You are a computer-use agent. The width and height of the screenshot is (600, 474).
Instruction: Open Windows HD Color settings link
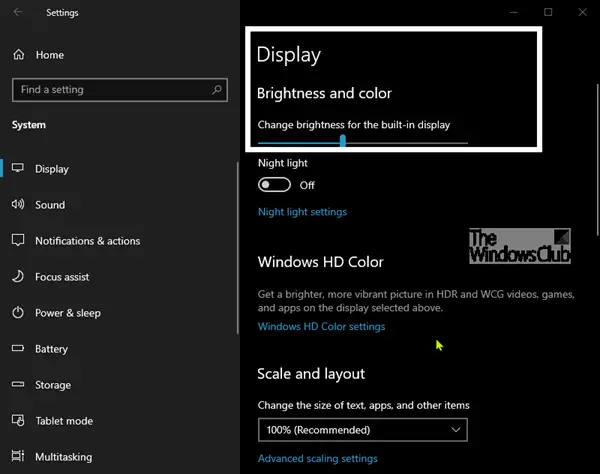pos(321,327)
